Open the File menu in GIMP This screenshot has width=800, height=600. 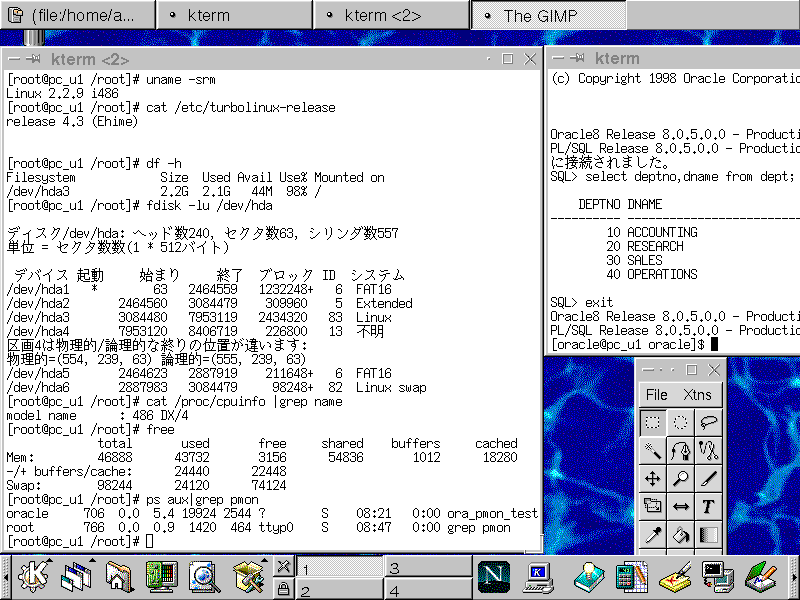[656, 395]
